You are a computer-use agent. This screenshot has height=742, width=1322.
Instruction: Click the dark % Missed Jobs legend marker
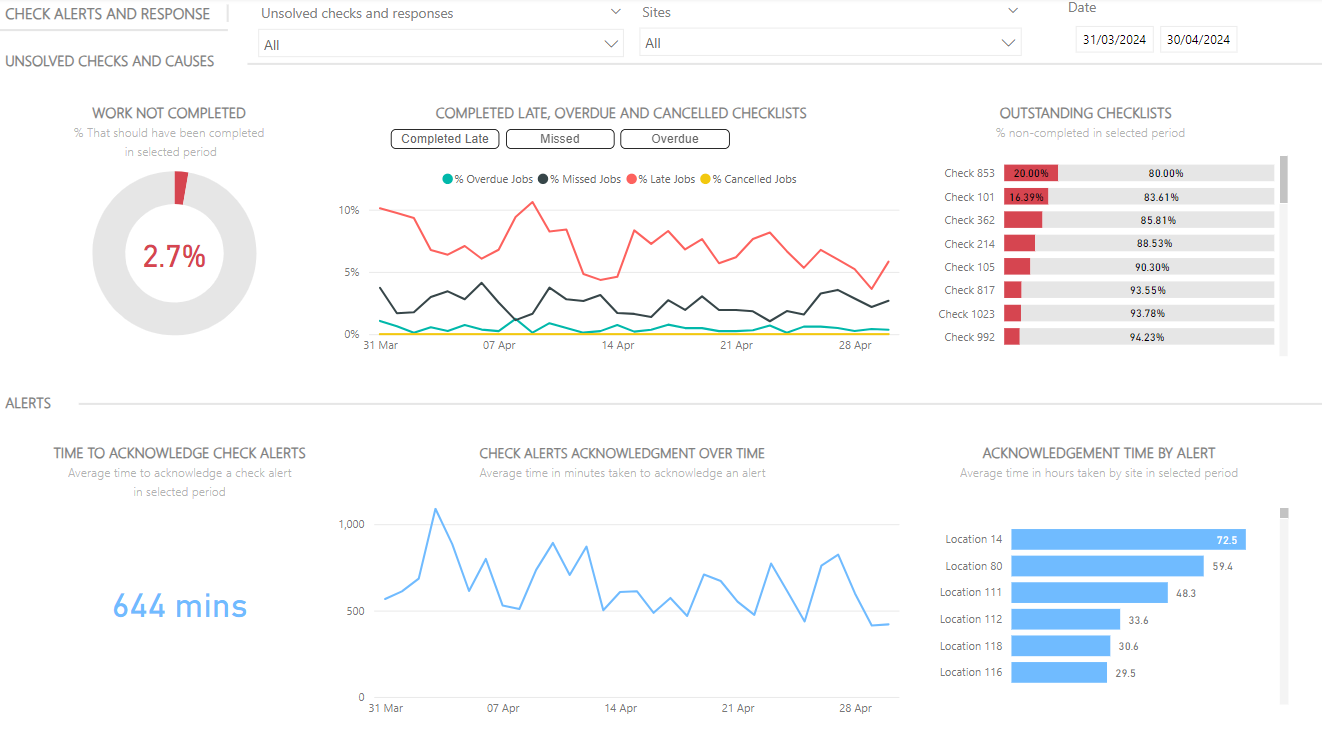[x=543, y=180]
